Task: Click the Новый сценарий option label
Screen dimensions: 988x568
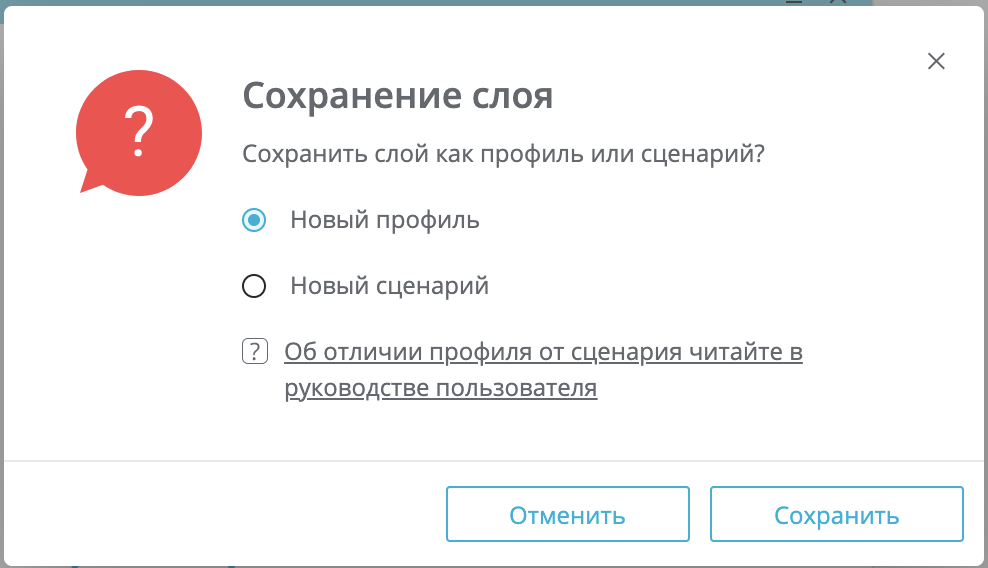Action: tap(389, 286)
